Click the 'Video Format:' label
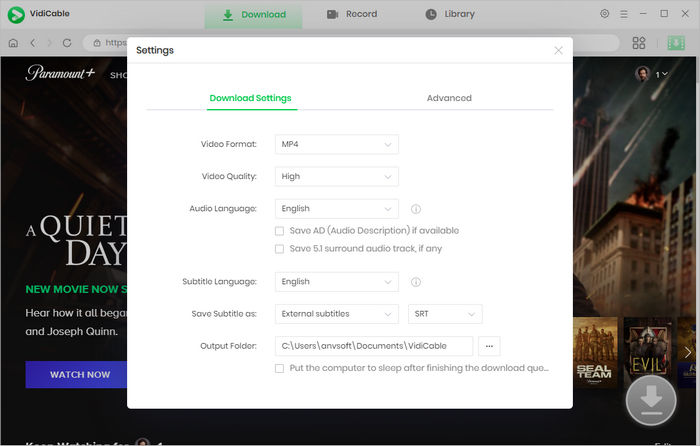700x446 pixels. [229, 144]
